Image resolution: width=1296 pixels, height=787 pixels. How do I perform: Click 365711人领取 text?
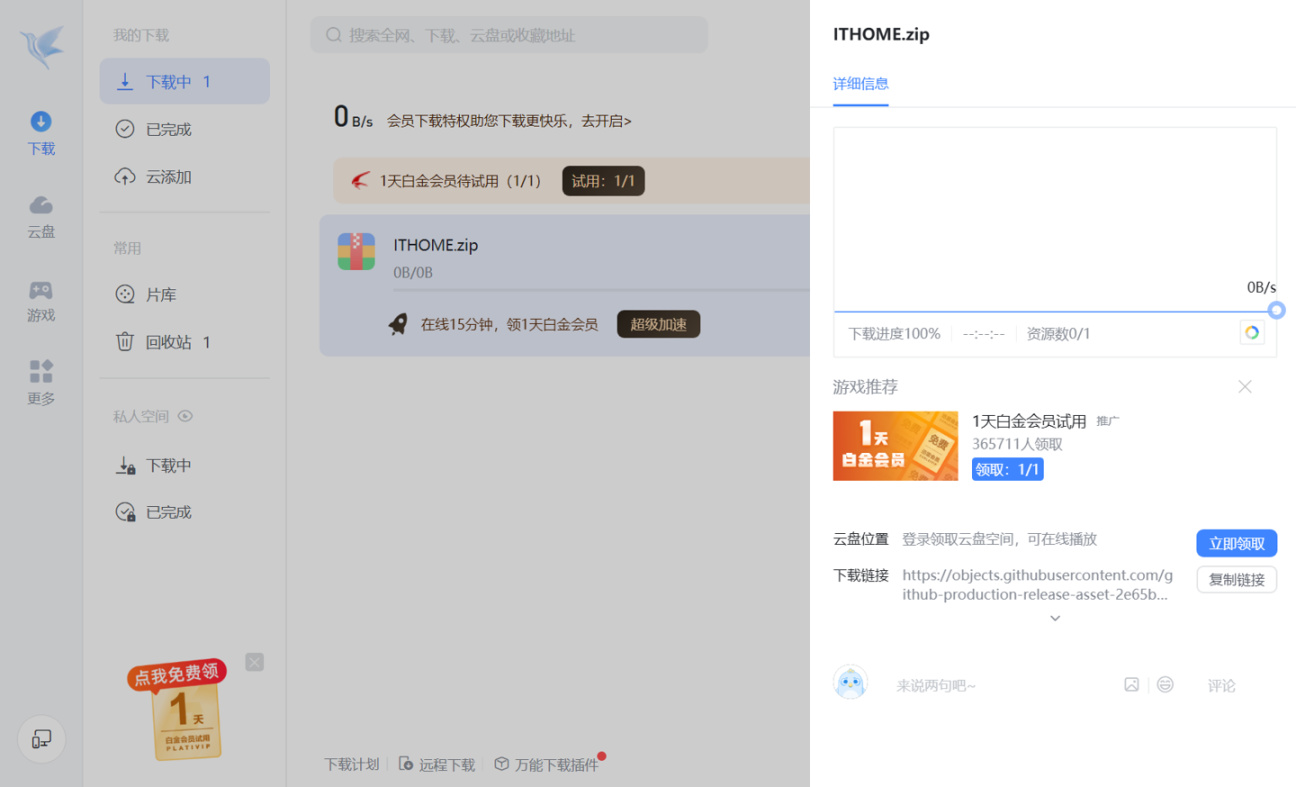(x=1017, y=444)
